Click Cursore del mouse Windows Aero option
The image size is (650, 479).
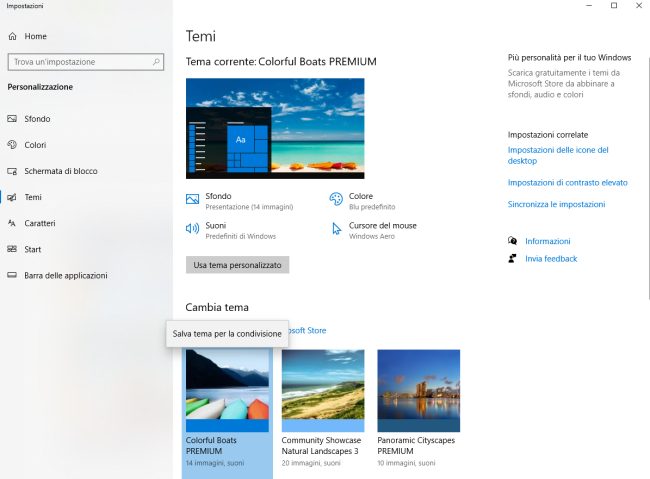coord(373,230)
